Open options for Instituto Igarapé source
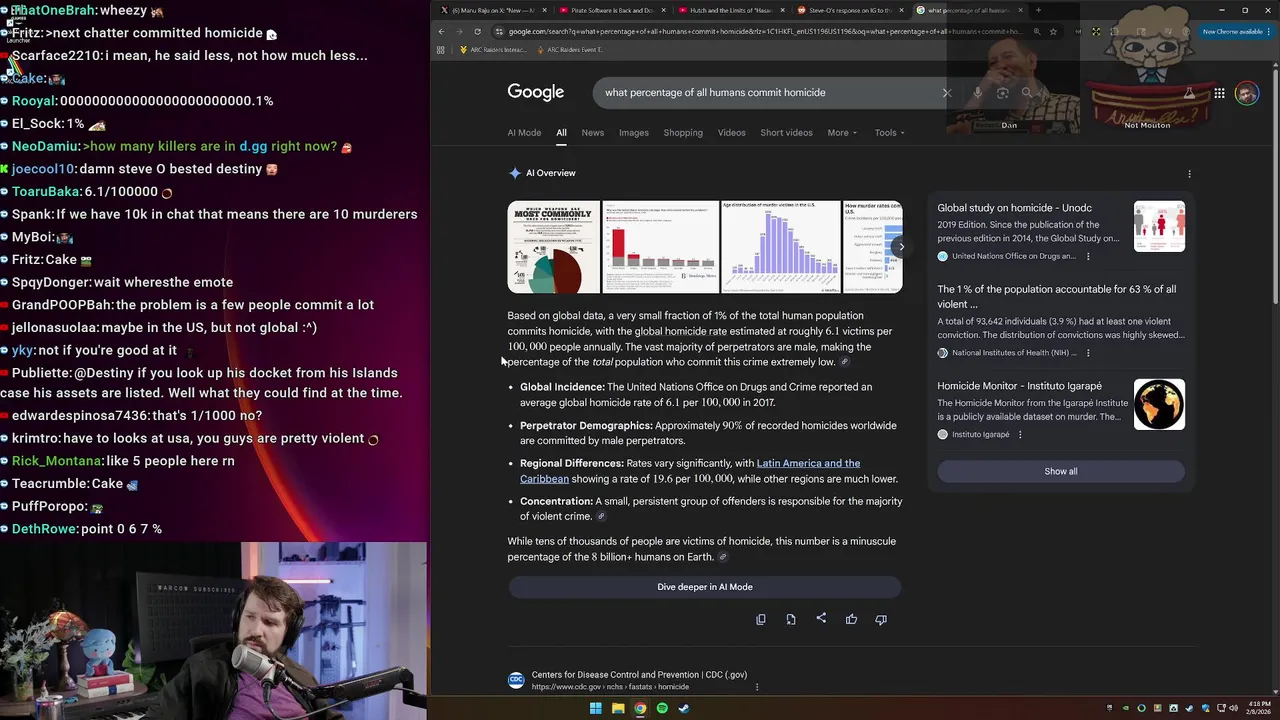The image size is (1280, 720). [x=1020, y=435]
